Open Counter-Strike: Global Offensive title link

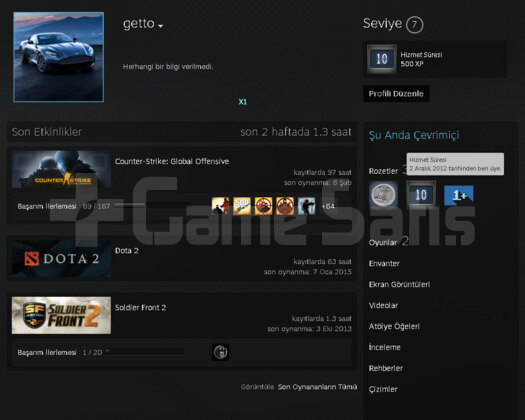pos(172,161)
